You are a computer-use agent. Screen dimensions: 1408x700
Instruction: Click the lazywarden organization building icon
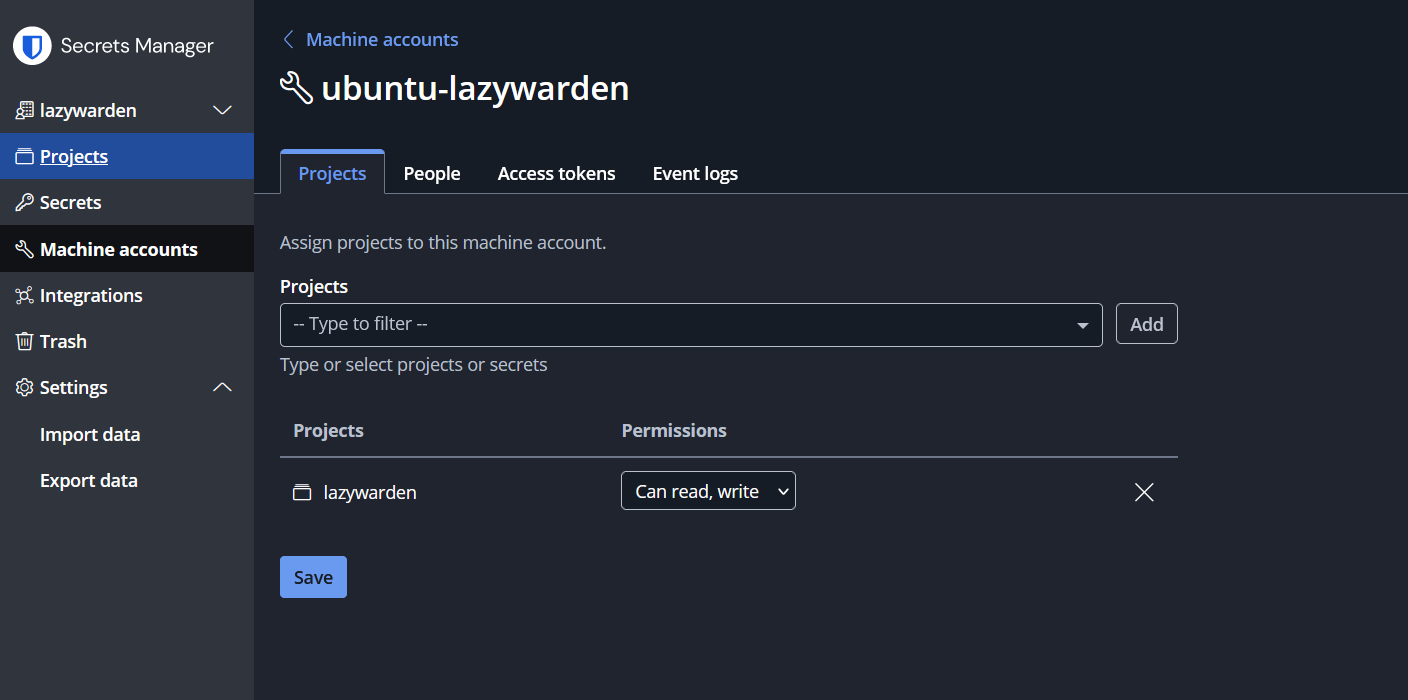[x=25, y=110]
